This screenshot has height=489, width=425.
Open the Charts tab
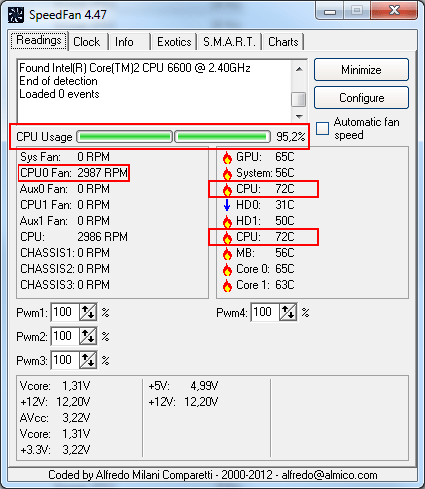coord(283,42)
